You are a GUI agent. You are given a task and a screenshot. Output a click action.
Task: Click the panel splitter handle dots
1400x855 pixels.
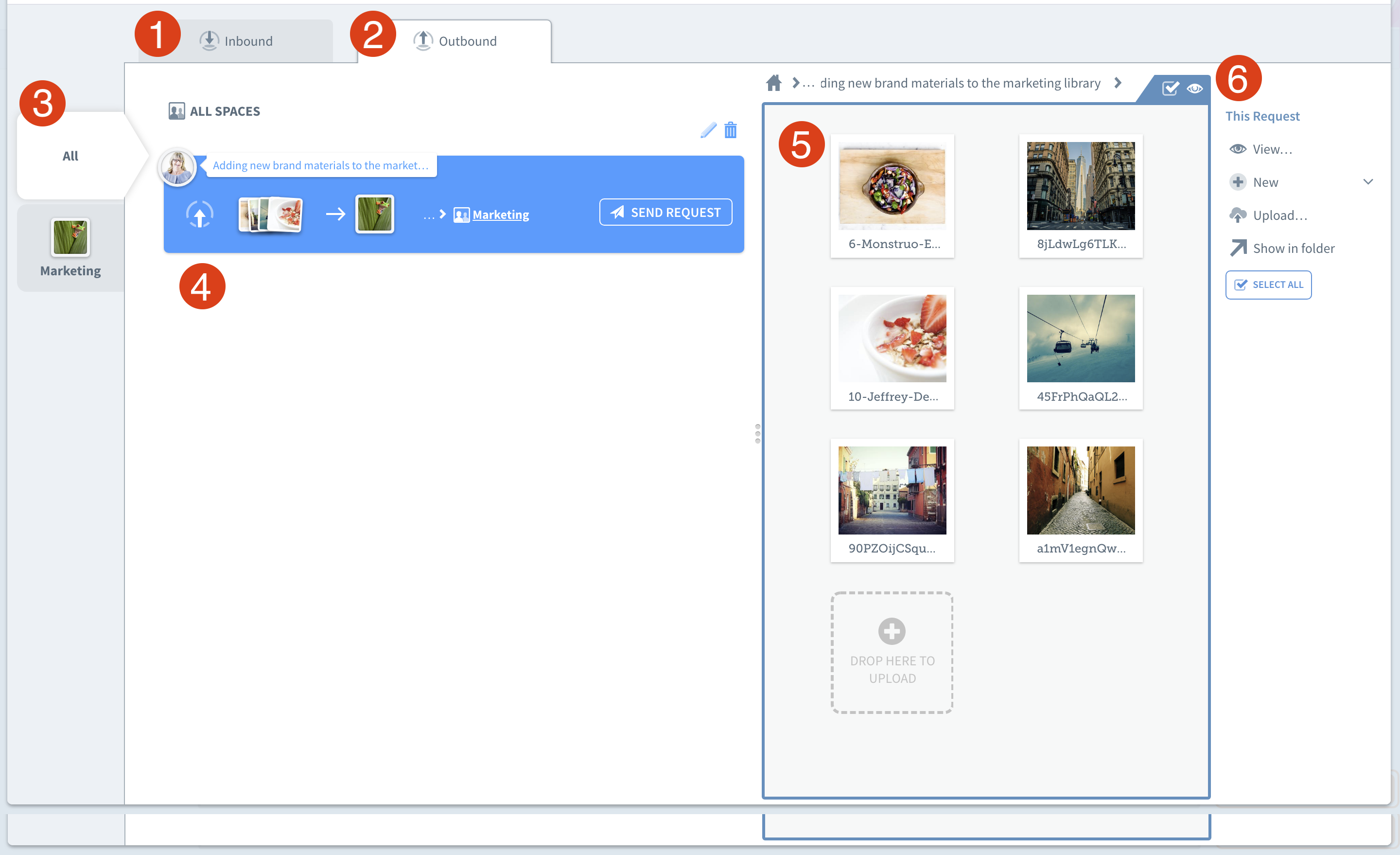coord(757,434)
